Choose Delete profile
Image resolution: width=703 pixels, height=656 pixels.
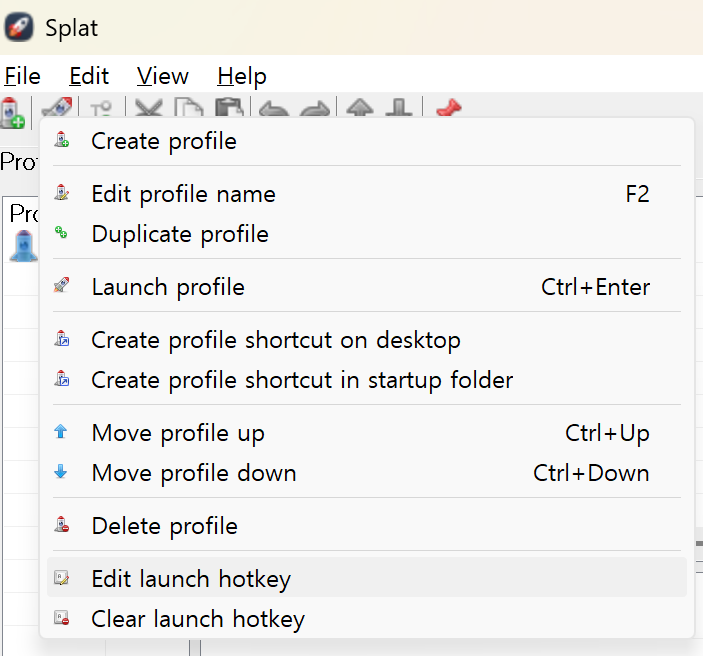coord(367,526)
